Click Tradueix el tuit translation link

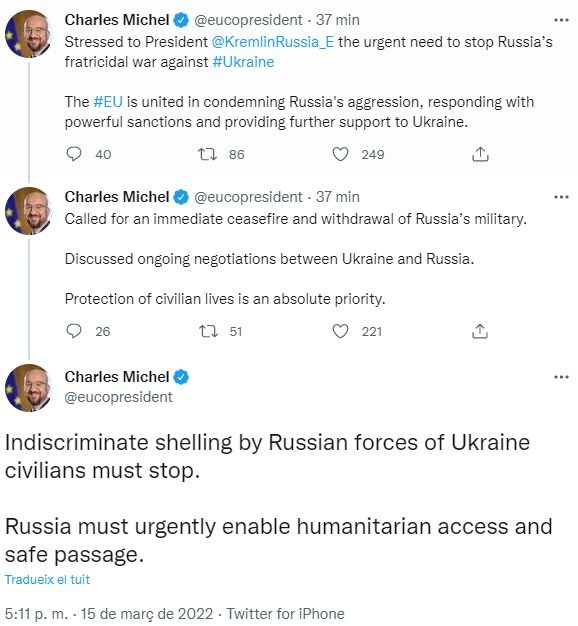tap(47, 579)
